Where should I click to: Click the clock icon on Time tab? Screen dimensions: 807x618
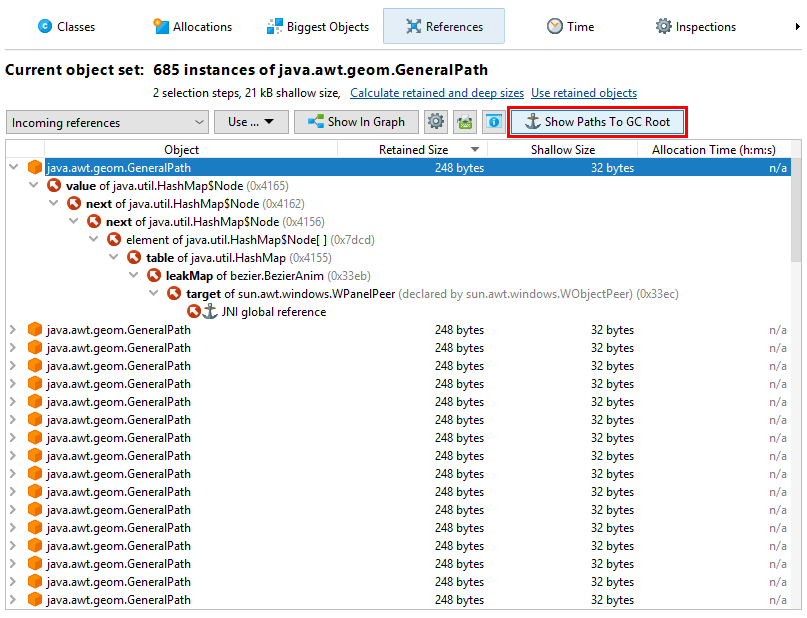tap(555, 26)
